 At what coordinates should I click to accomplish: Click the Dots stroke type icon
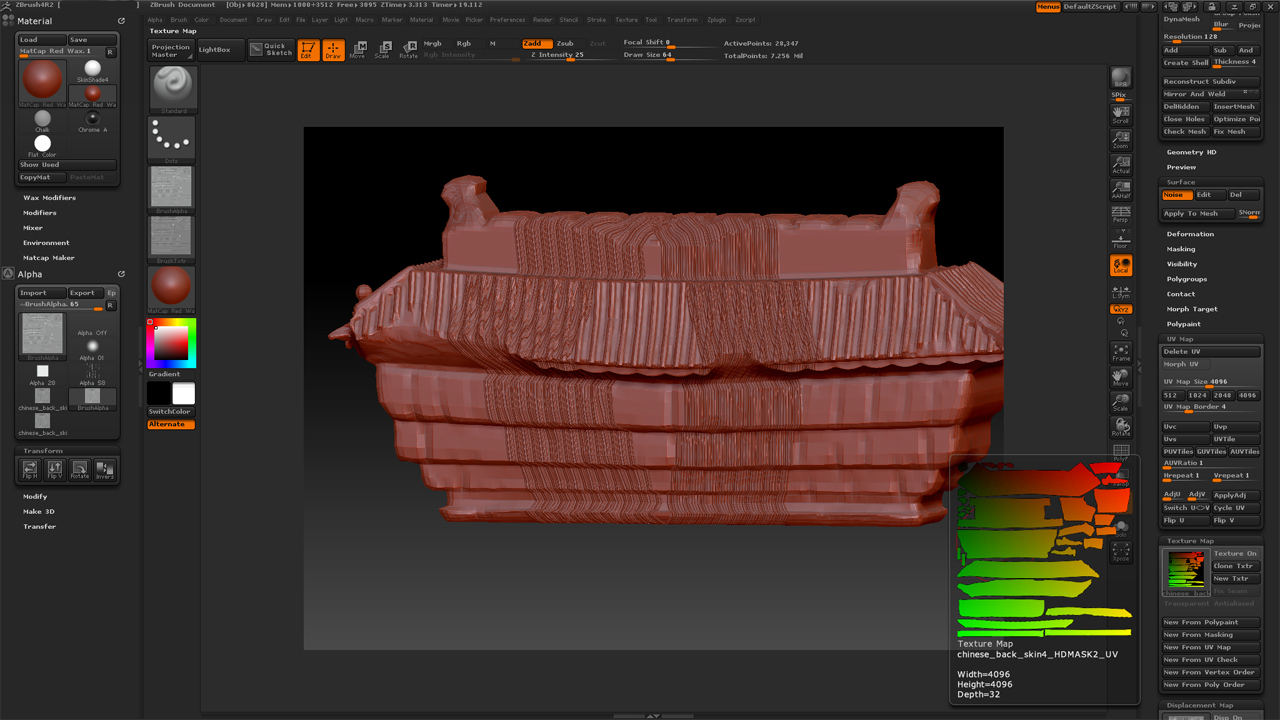tap(172, 138)
